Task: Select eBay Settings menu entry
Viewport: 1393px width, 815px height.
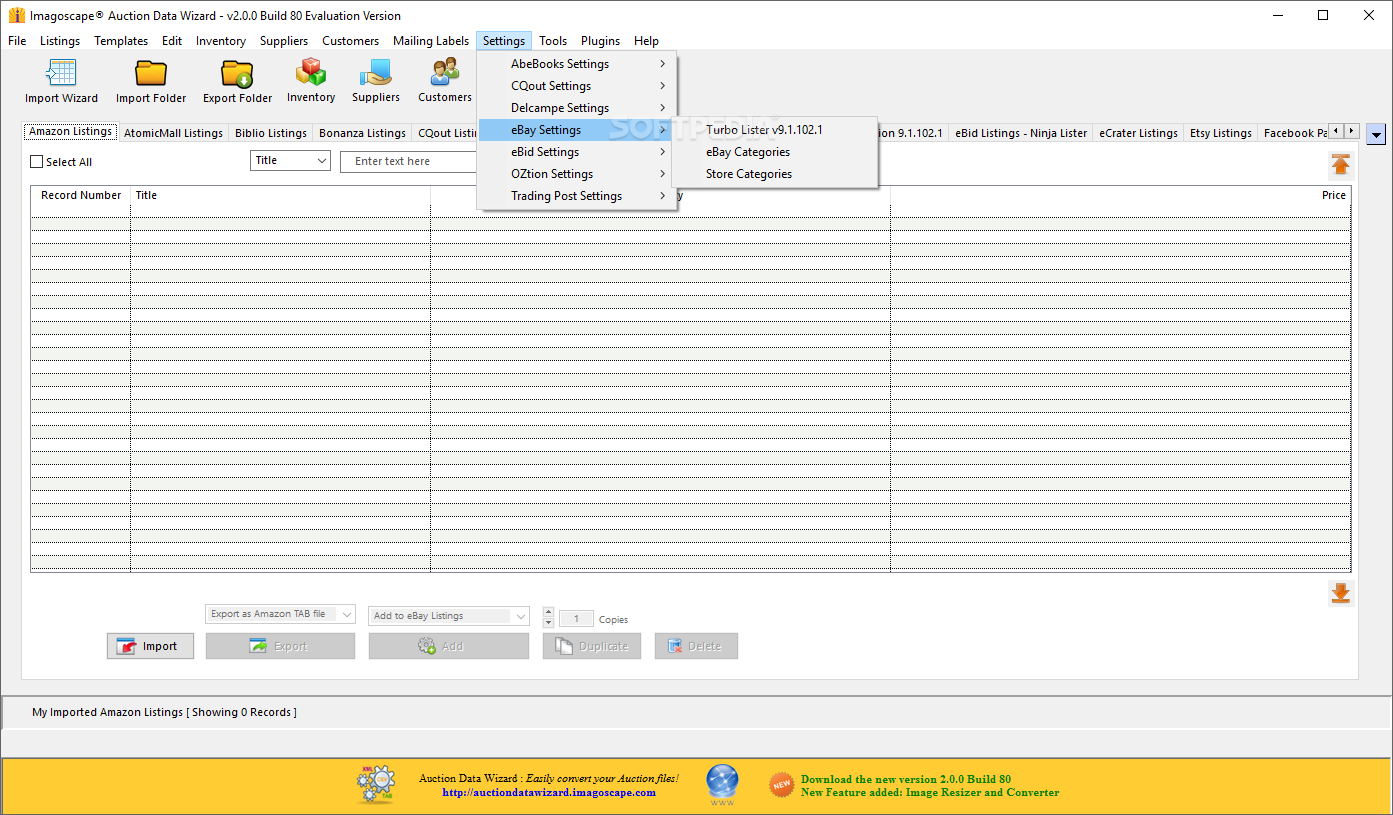Action: coord(578,130)
